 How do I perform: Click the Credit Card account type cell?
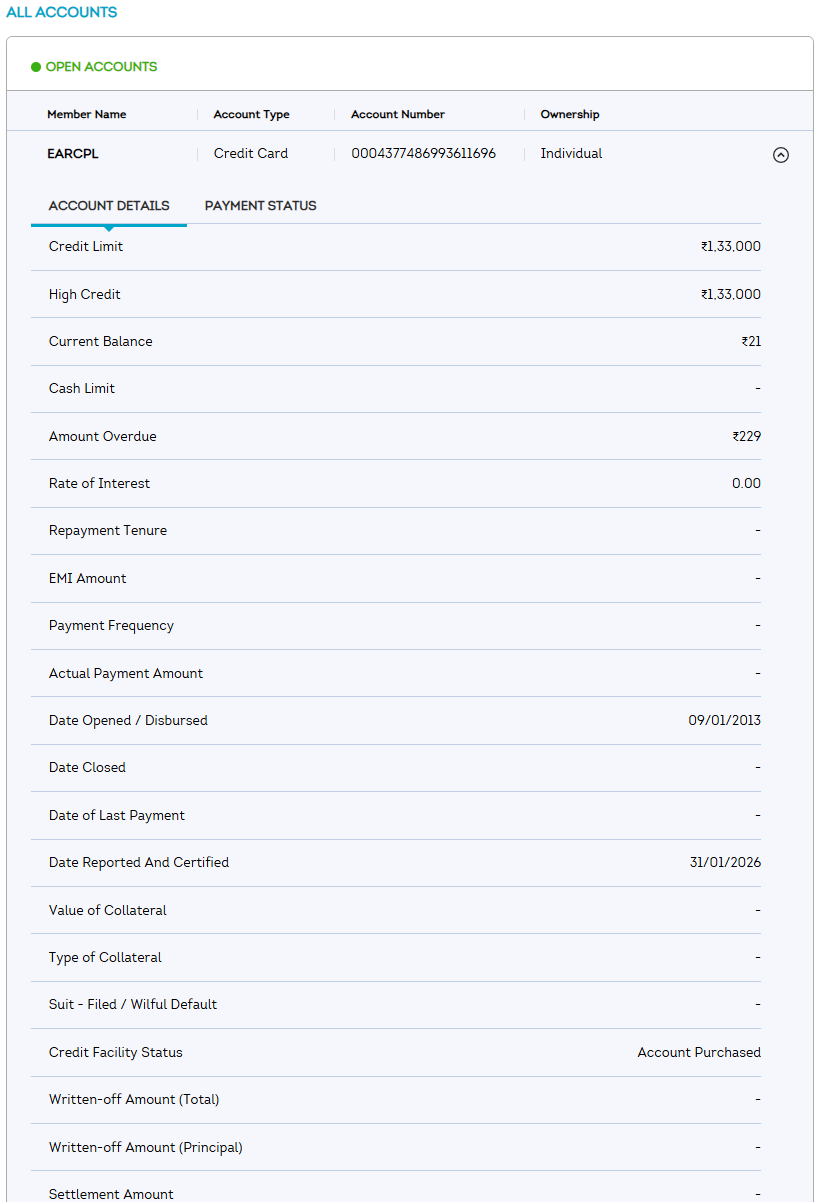click(x=251, y=154)
